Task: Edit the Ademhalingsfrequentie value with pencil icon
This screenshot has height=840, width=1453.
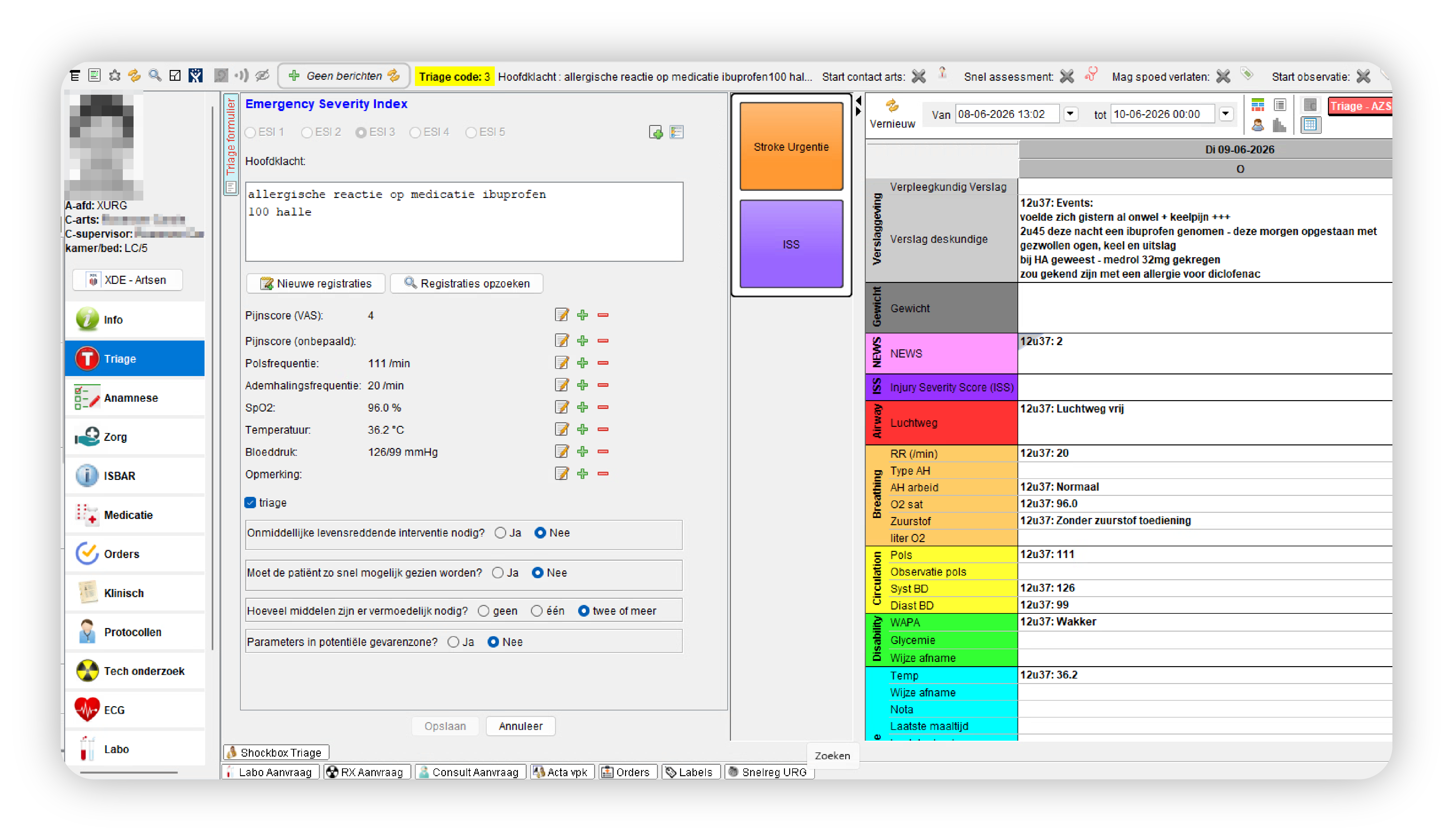Action: [562, 385]
